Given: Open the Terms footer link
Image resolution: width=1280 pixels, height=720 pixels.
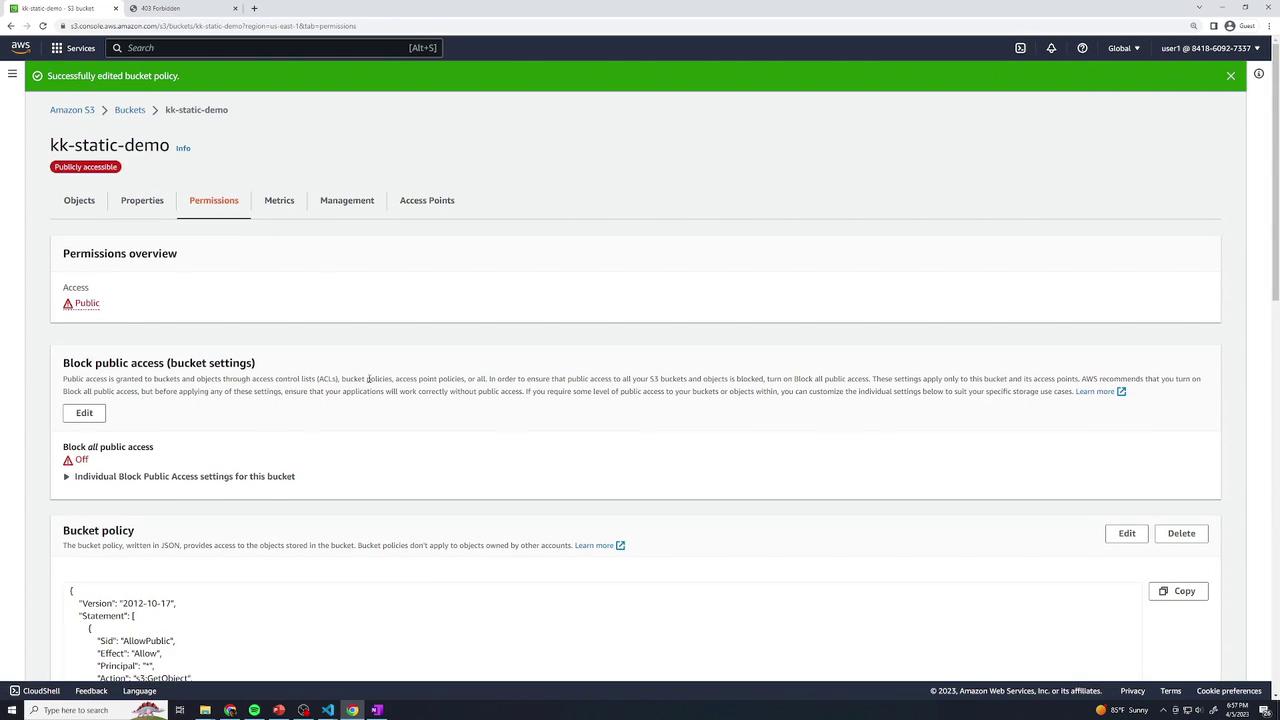Looking at the screenshot, I should click(x=1171, y=691).
